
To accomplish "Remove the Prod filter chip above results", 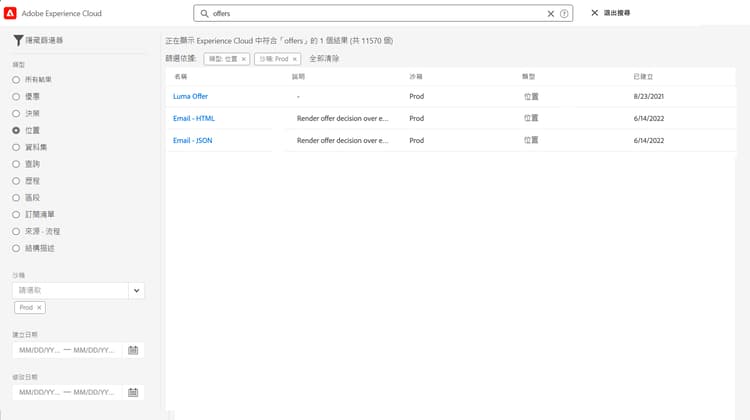I will (x=295, y=59).
